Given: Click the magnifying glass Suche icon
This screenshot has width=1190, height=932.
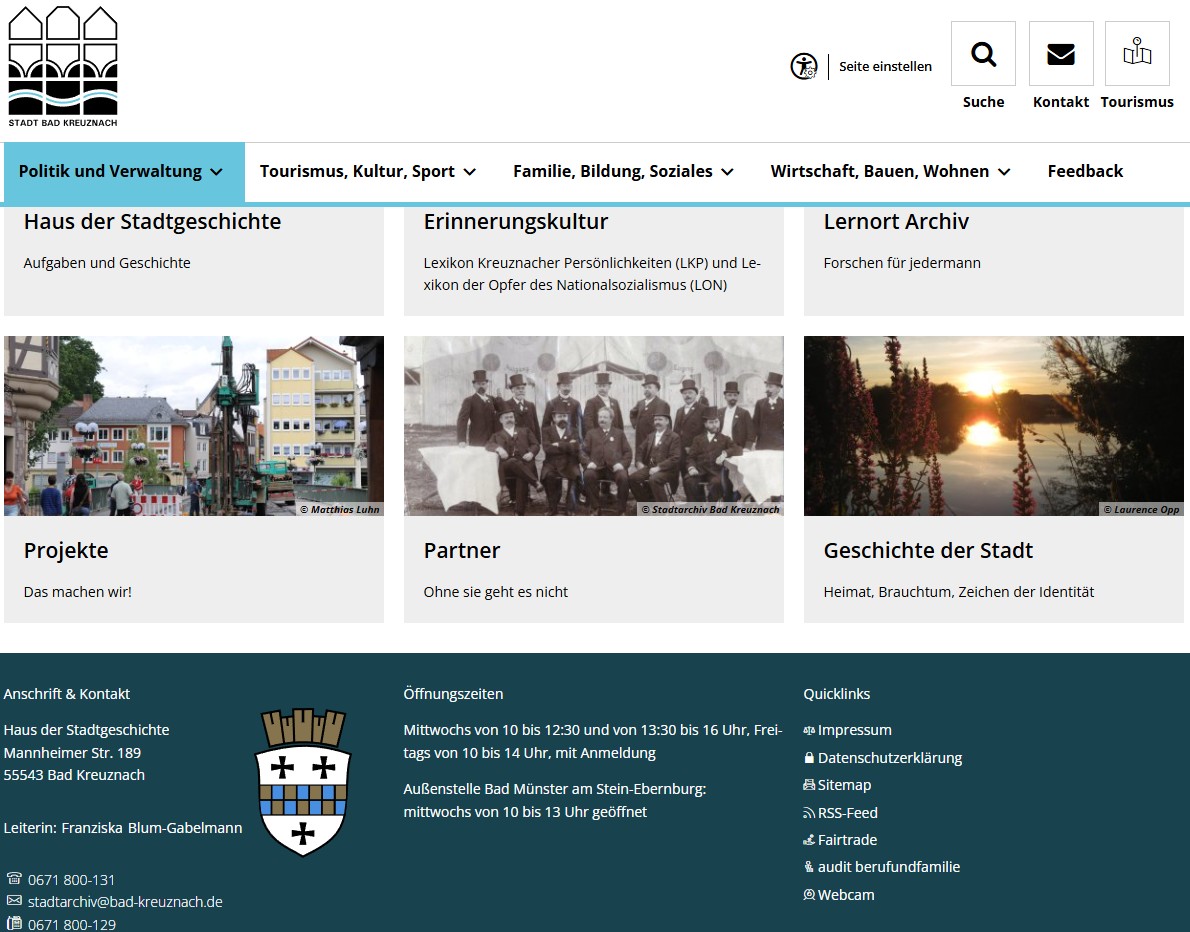Looking at the screenshot, I should point(982,54).
